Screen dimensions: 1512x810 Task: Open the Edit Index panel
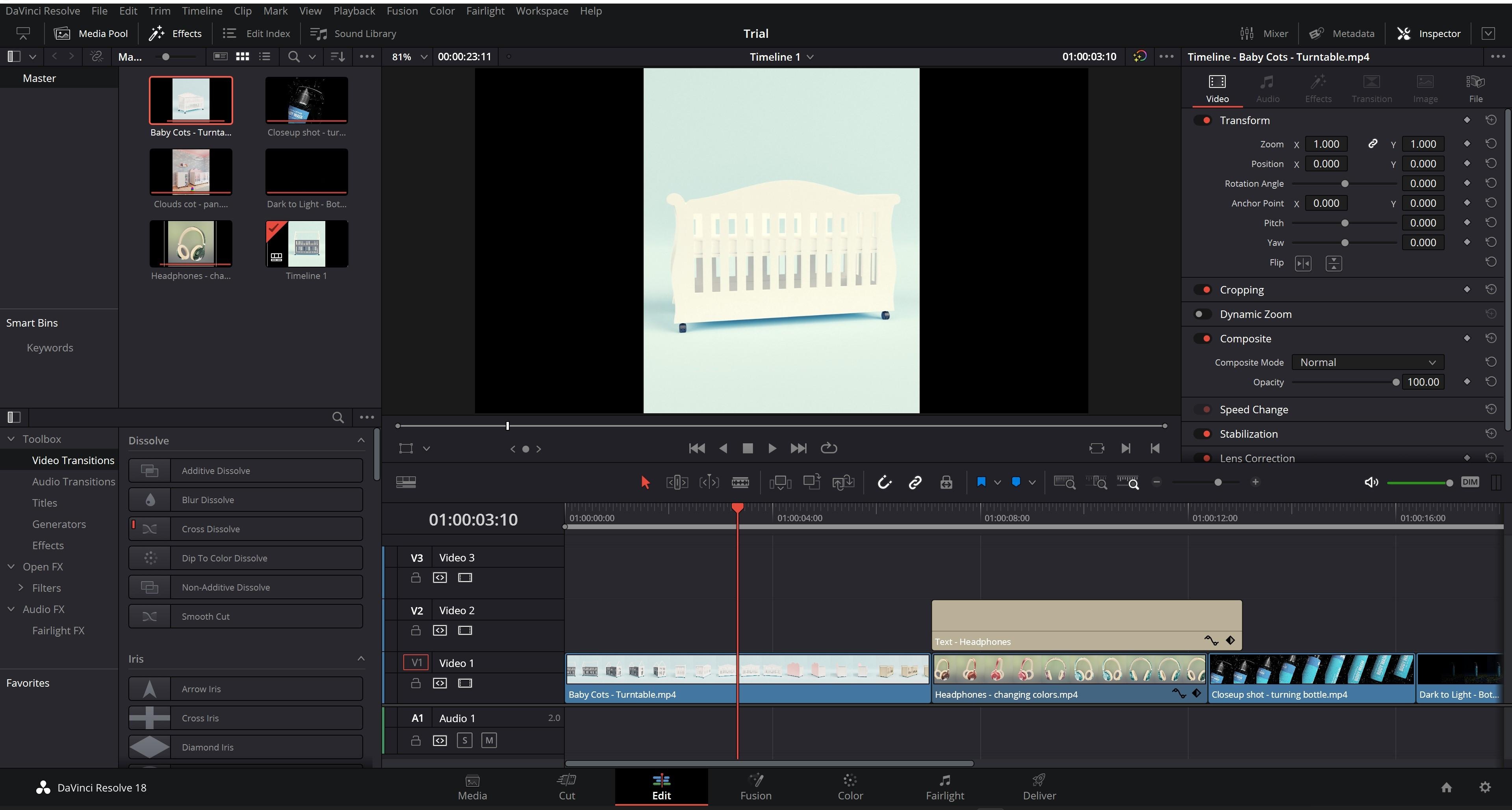tap(256, 33)
